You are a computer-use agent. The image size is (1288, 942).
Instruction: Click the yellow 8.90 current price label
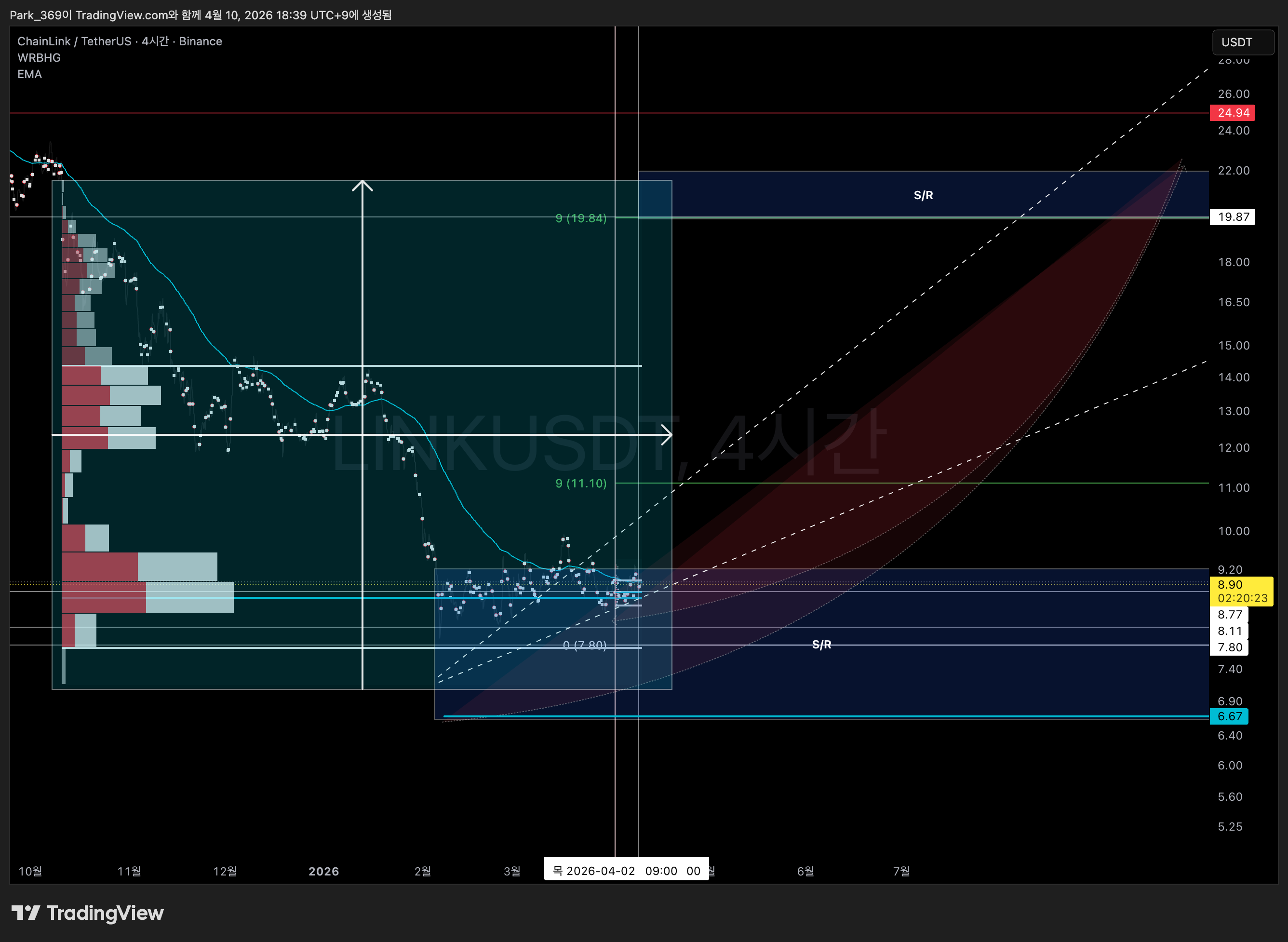[x=1230, y=584]
